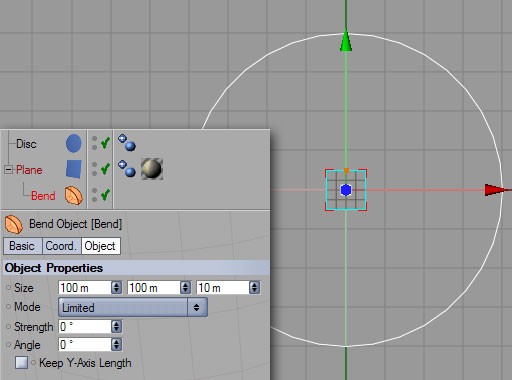Viewport: 512px width, 380px height.
Task: Switch to the Basic tab
Action: [x=22, y=246]
